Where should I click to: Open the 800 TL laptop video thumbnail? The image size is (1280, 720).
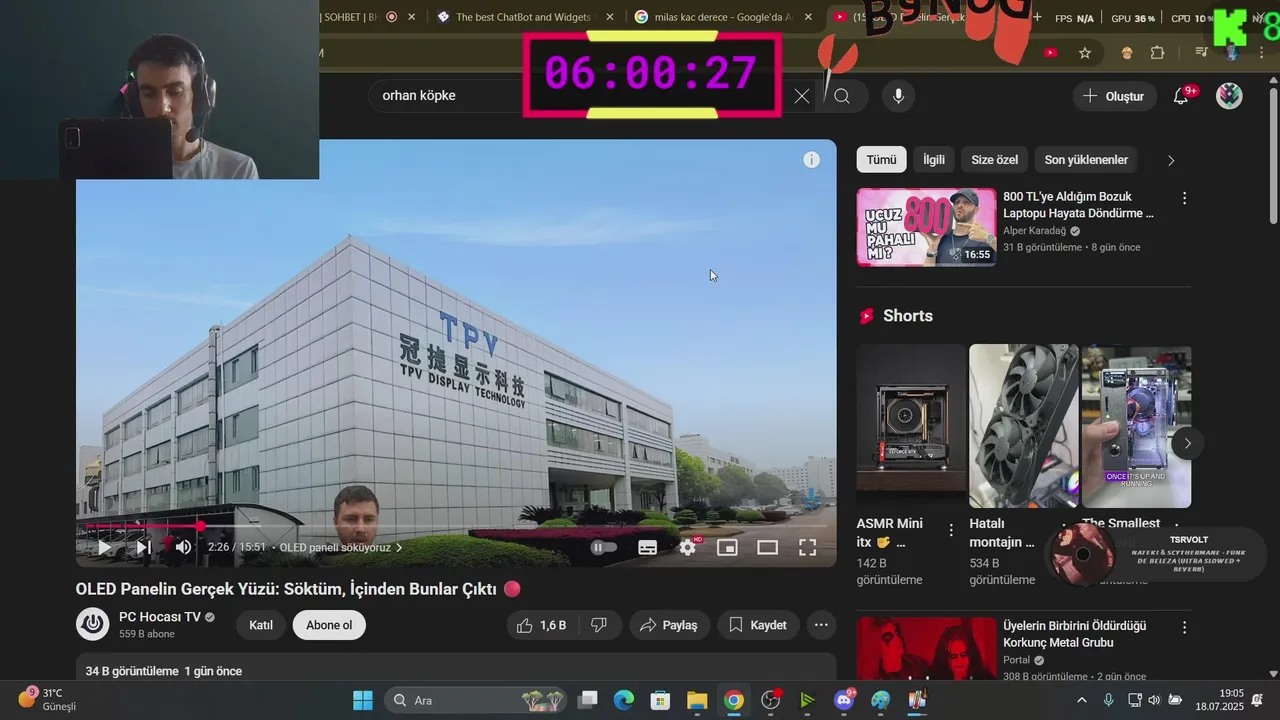point(926,227)
